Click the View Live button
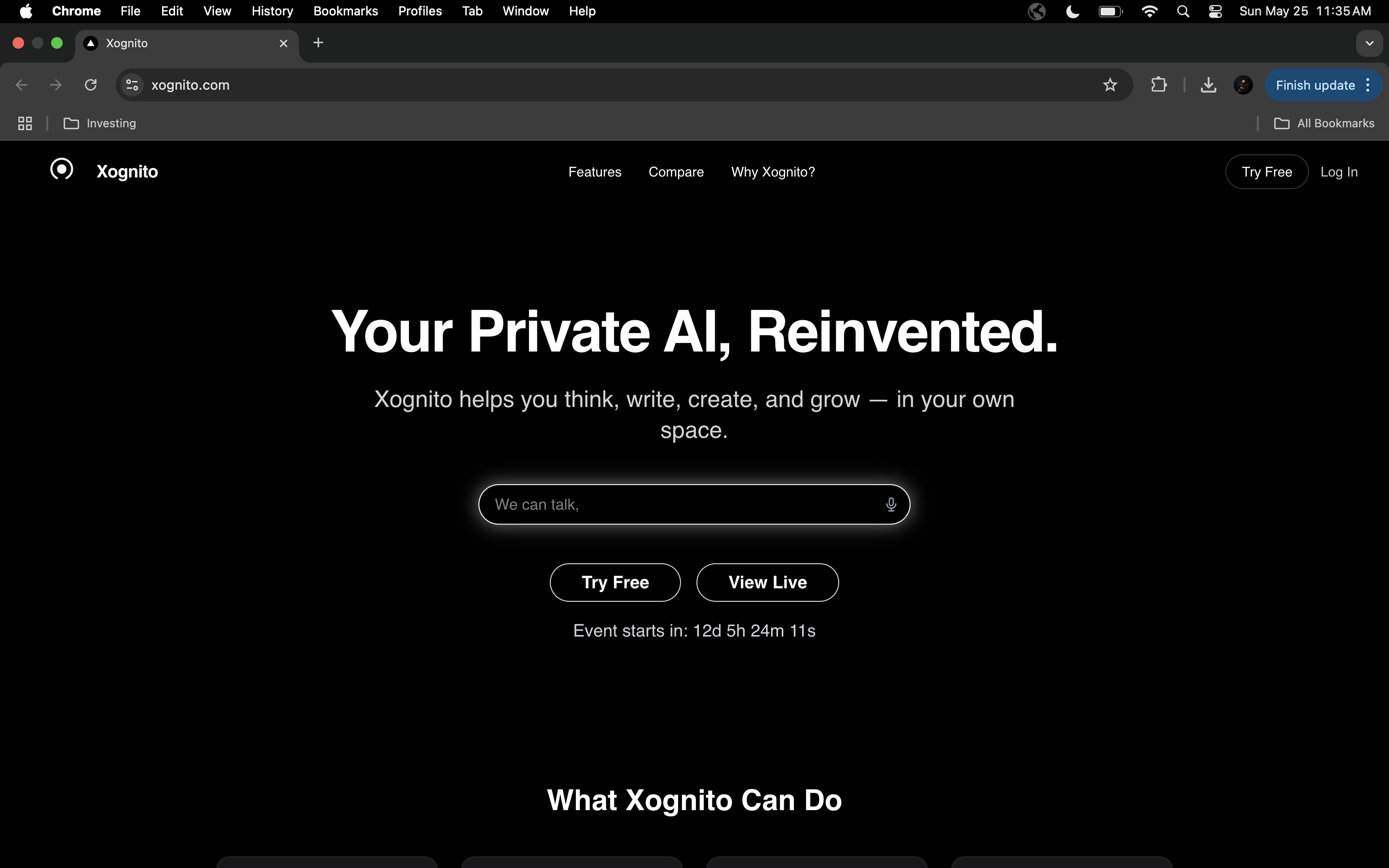 click(x=767, y=582)
